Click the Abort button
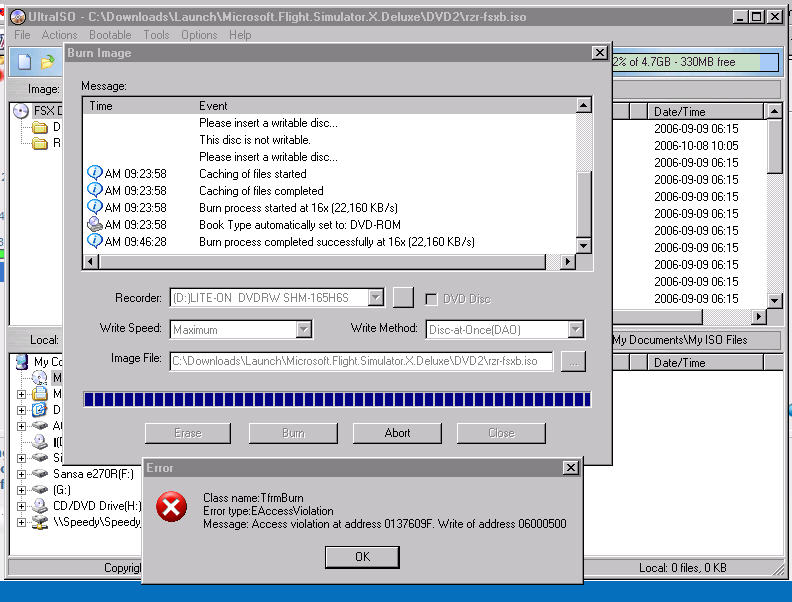The width and height of the screenshot is (792, 602). (397, 433)
